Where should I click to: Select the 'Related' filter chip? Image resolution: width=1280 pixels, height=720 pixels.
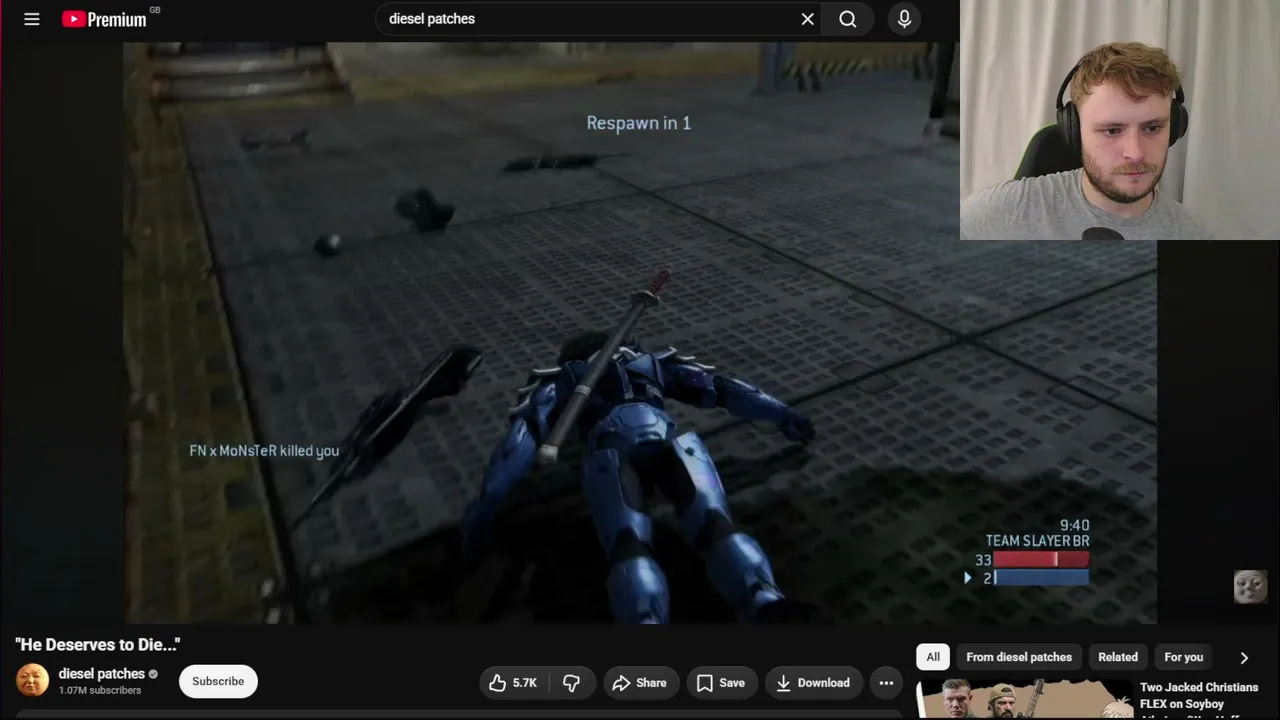[1118, 657]
